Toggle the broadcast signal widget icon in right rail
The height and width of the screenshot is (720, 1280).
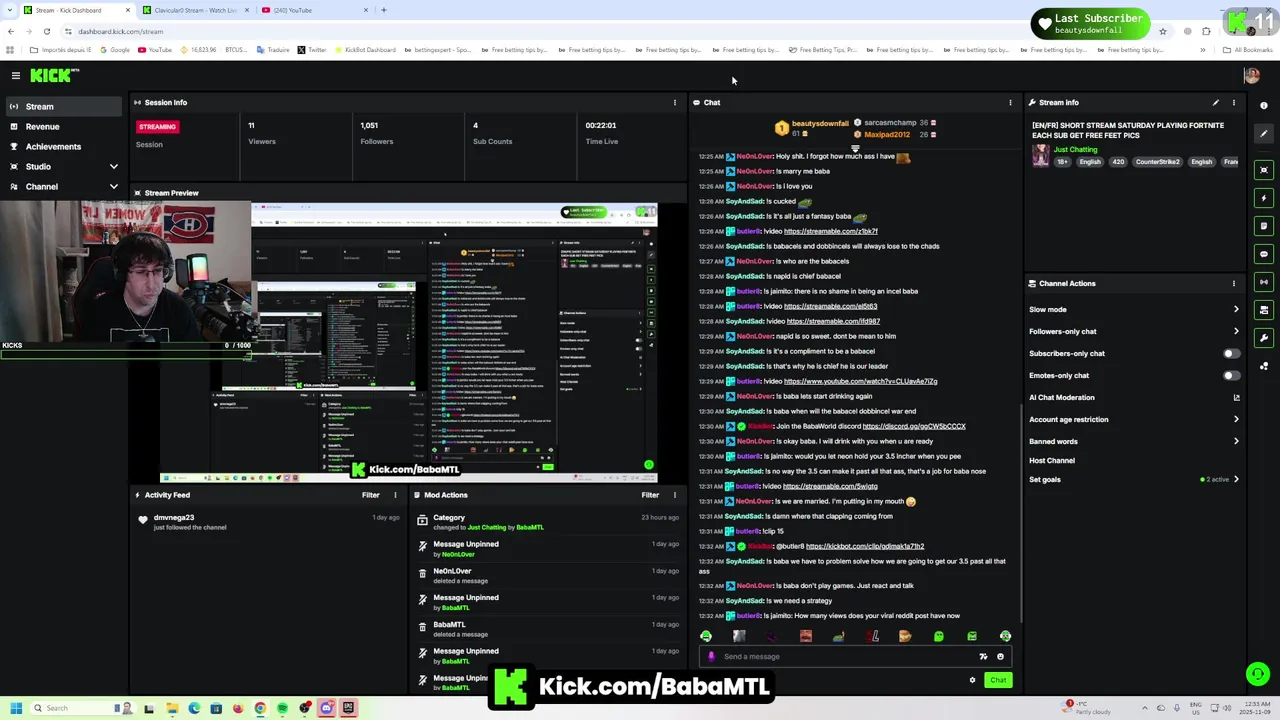[x=1264, y=282]
